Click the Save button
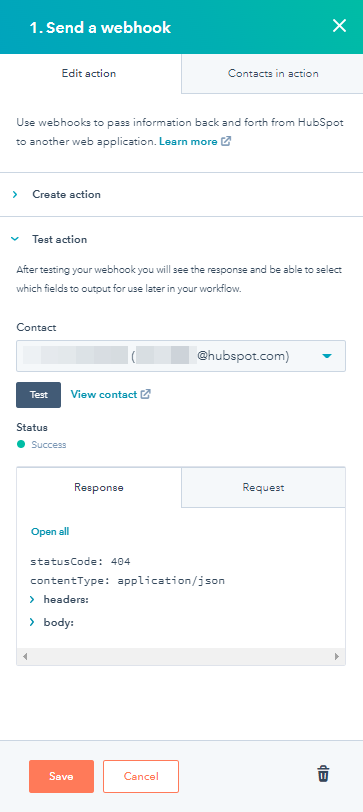 point(61,776)
